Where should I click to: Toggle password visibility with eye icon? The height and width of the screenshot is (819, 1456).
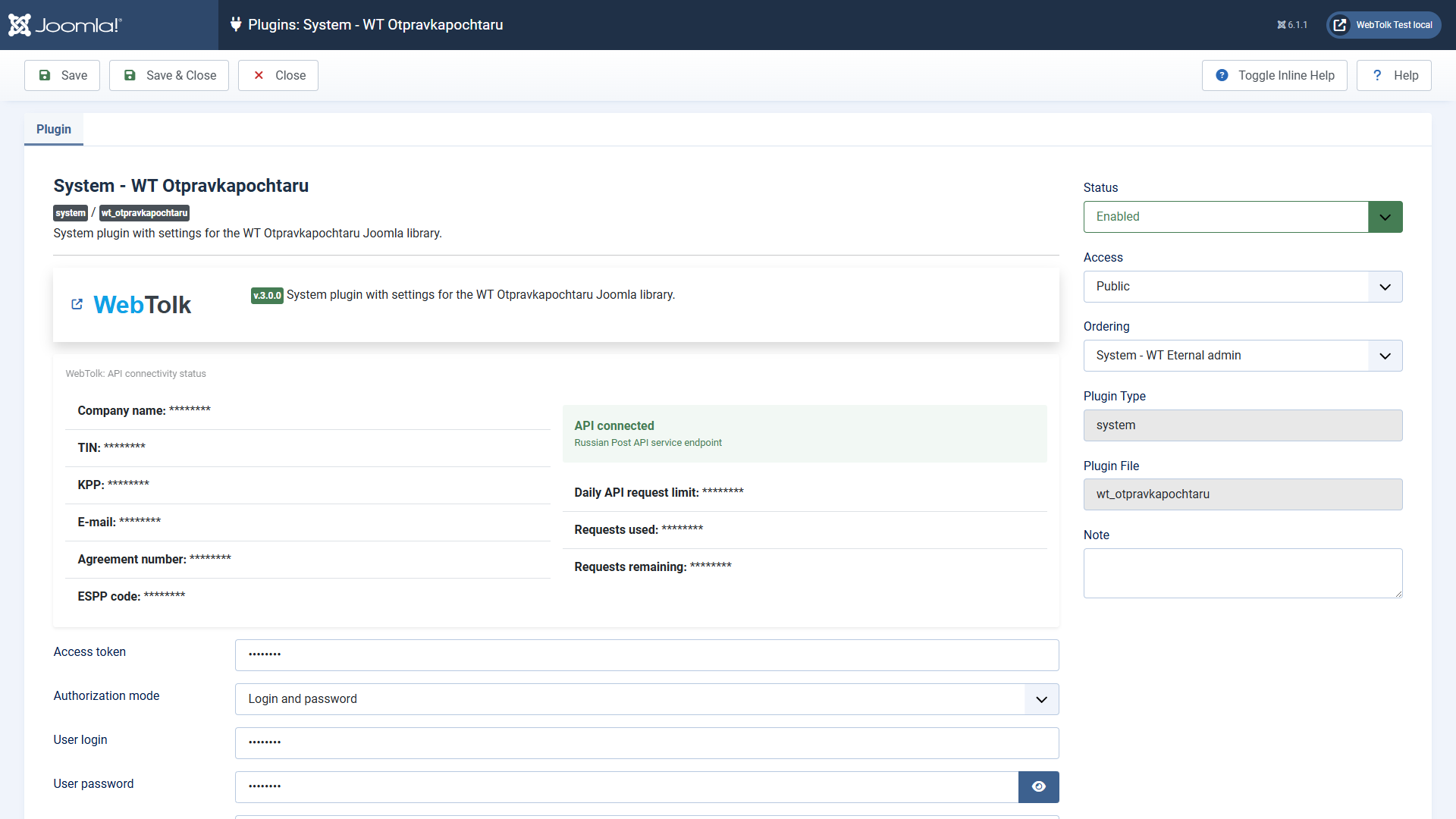[1039, 787]
